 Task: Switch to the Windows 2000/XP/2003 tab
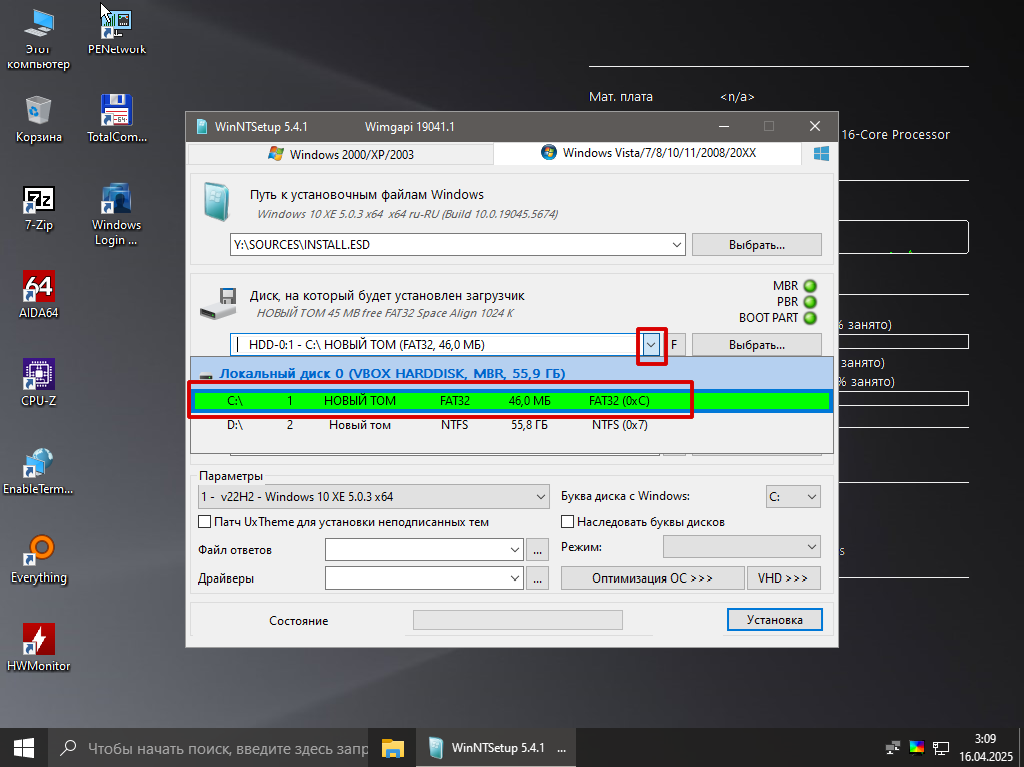(x=340, y=154)
